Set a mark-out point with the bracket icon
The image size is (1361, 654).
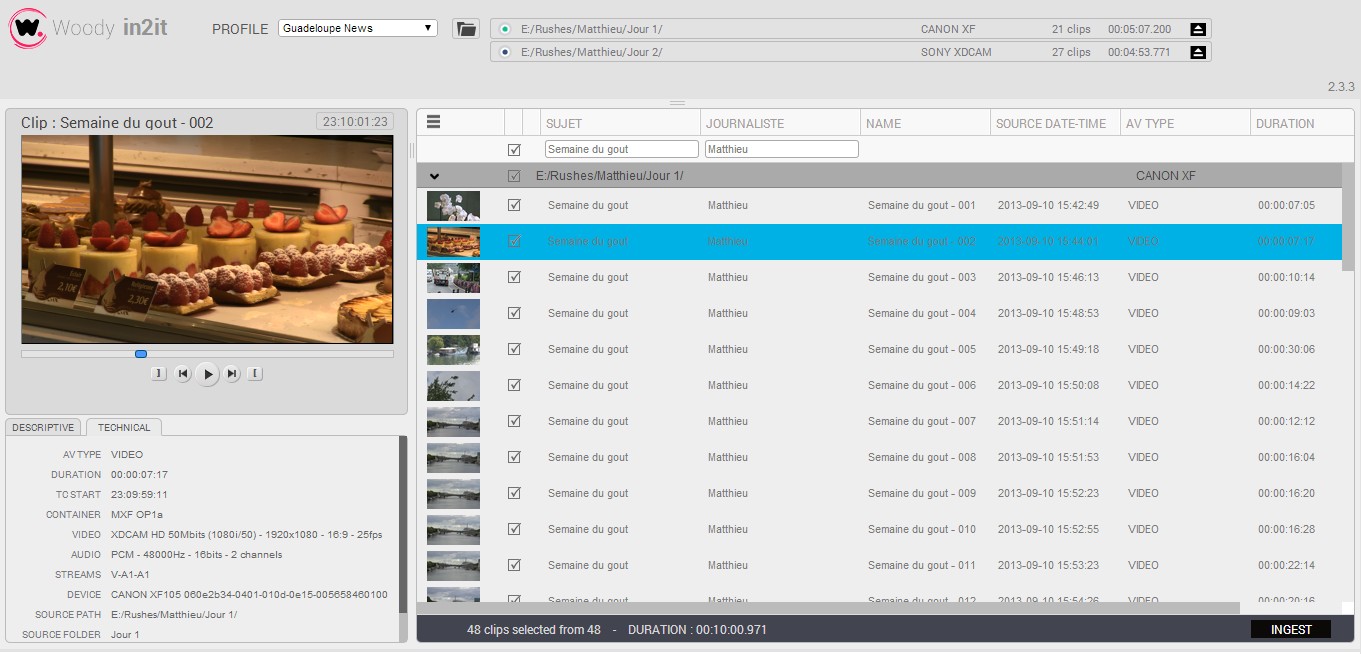255,372
